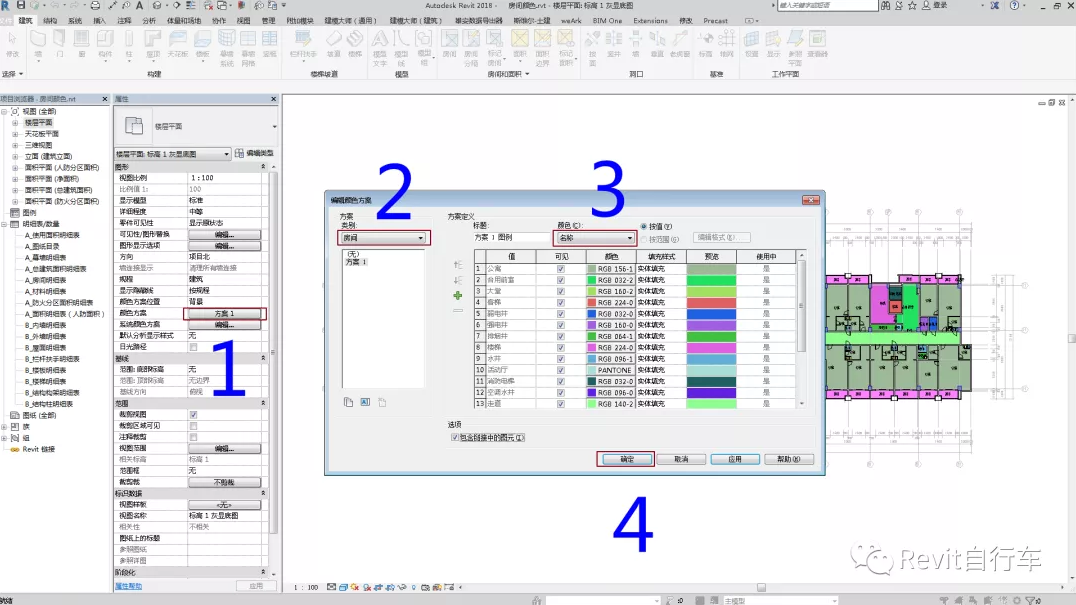Select the Room Separator (房间分隔) tool

pyautogui.click(x=471, y=48)
